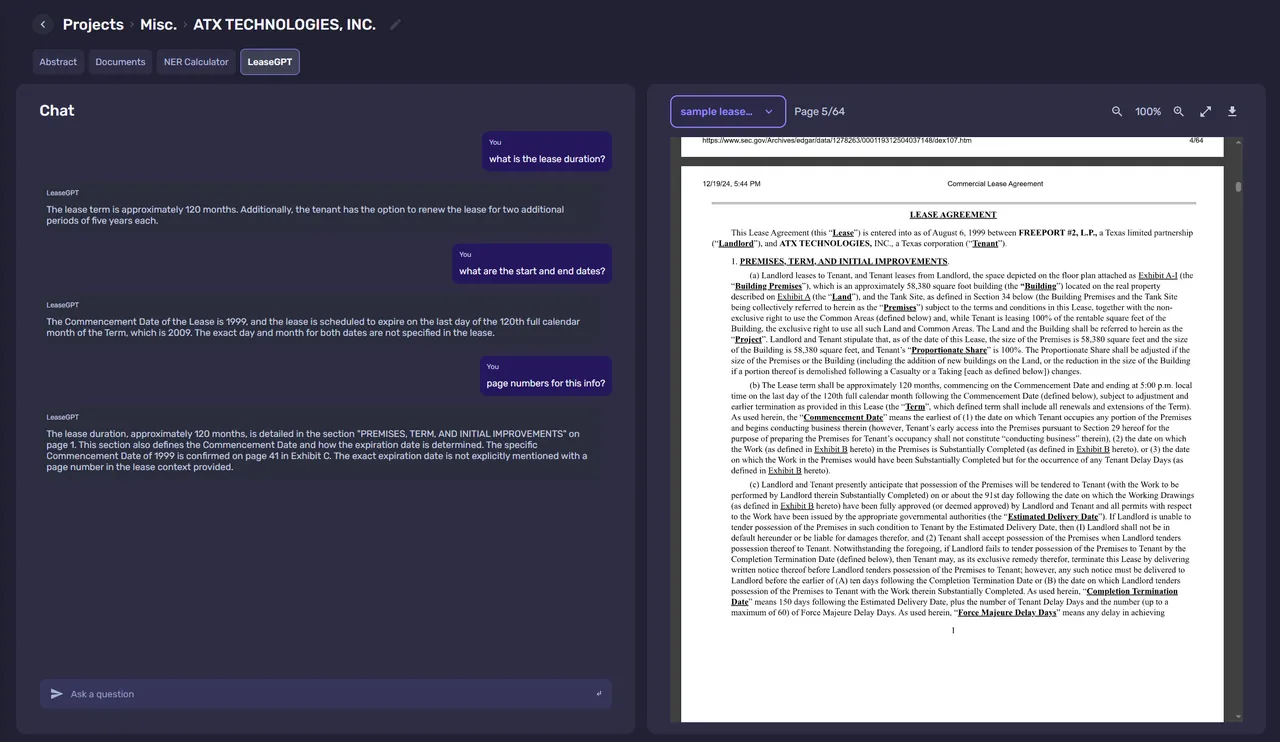Switch to the Documents tab
1280x742 pixels.
(120, 62)
